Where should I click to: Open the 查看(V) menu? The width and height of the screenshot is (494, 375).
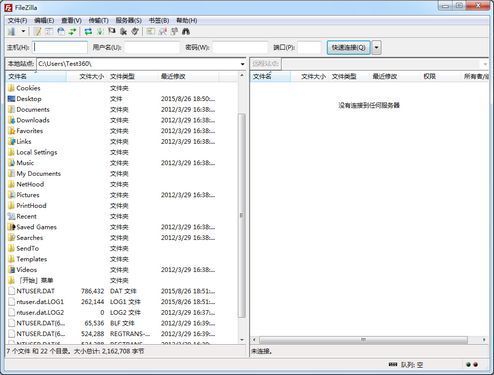71,20
